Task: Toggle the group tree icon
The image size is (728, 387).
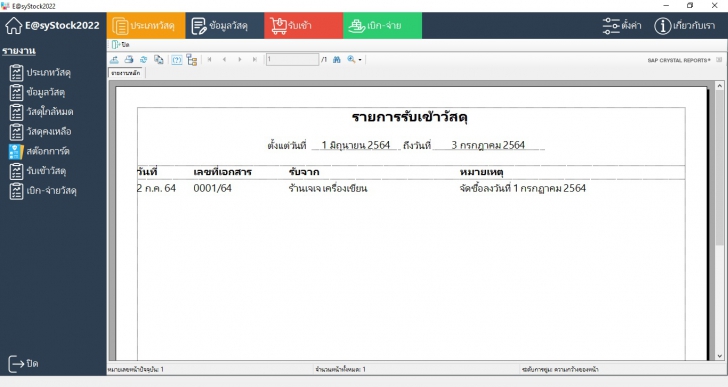Action: click(x=192, y=59)
